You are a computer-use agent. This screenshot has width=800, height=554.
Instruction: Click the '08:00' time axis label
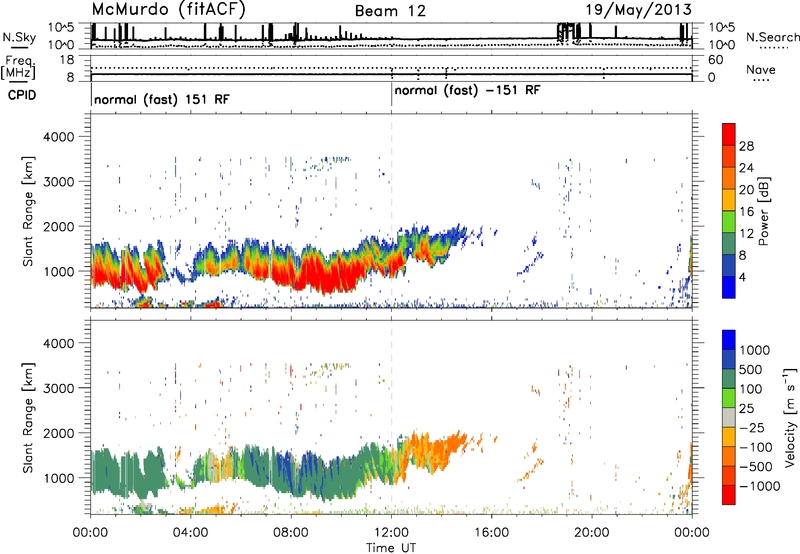pos(291,533)
